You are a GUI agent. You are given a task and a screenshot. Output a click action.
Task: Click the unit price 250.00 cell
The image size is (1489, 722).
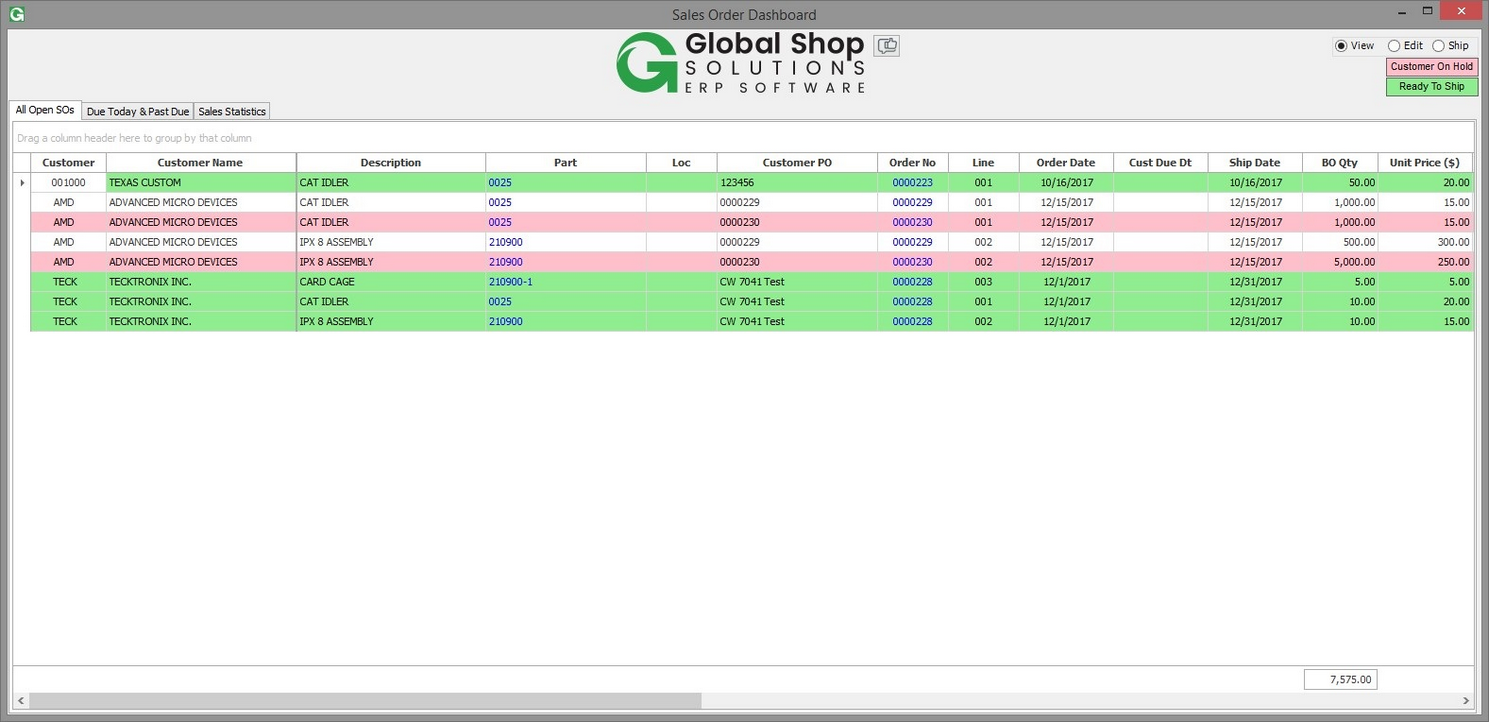(1424, 262)
